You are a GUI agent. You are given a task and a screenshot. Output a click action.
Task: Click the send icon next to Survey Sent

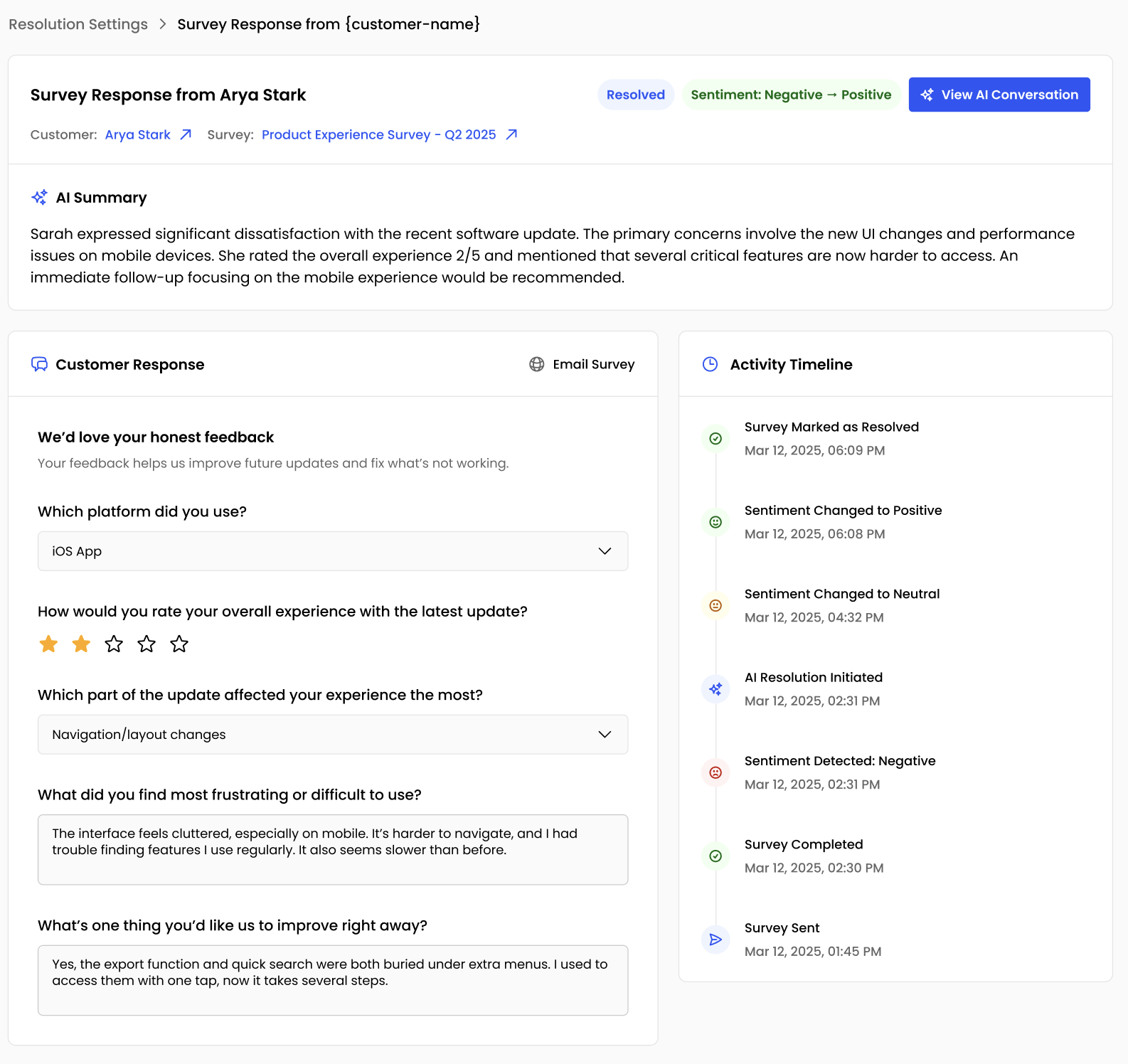pyautogui.click(x=715, y=940)
